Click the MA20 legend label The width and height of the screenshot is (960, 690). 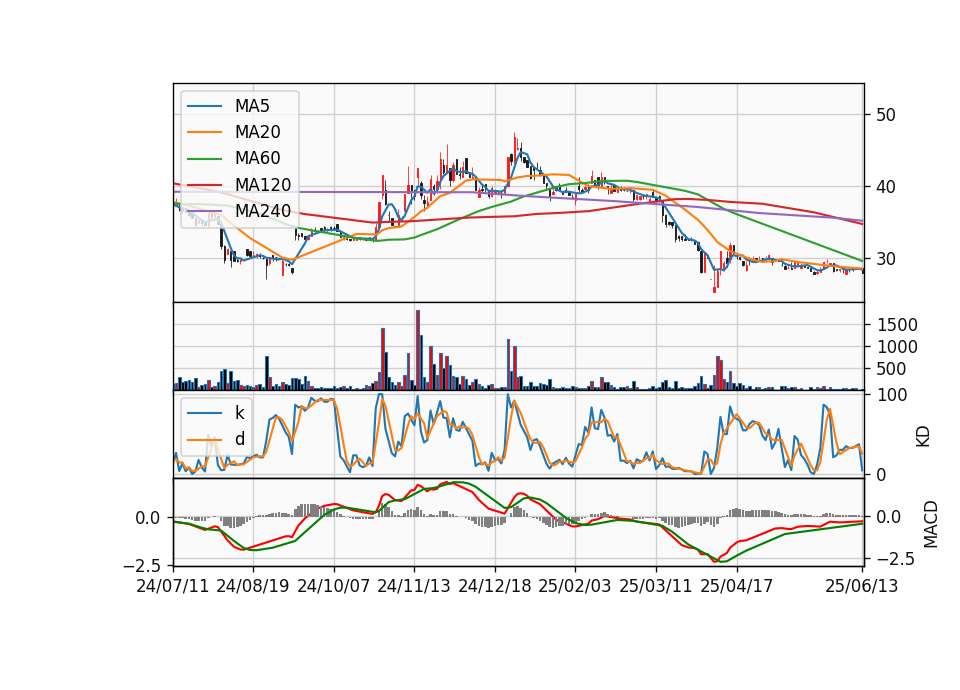257,132
